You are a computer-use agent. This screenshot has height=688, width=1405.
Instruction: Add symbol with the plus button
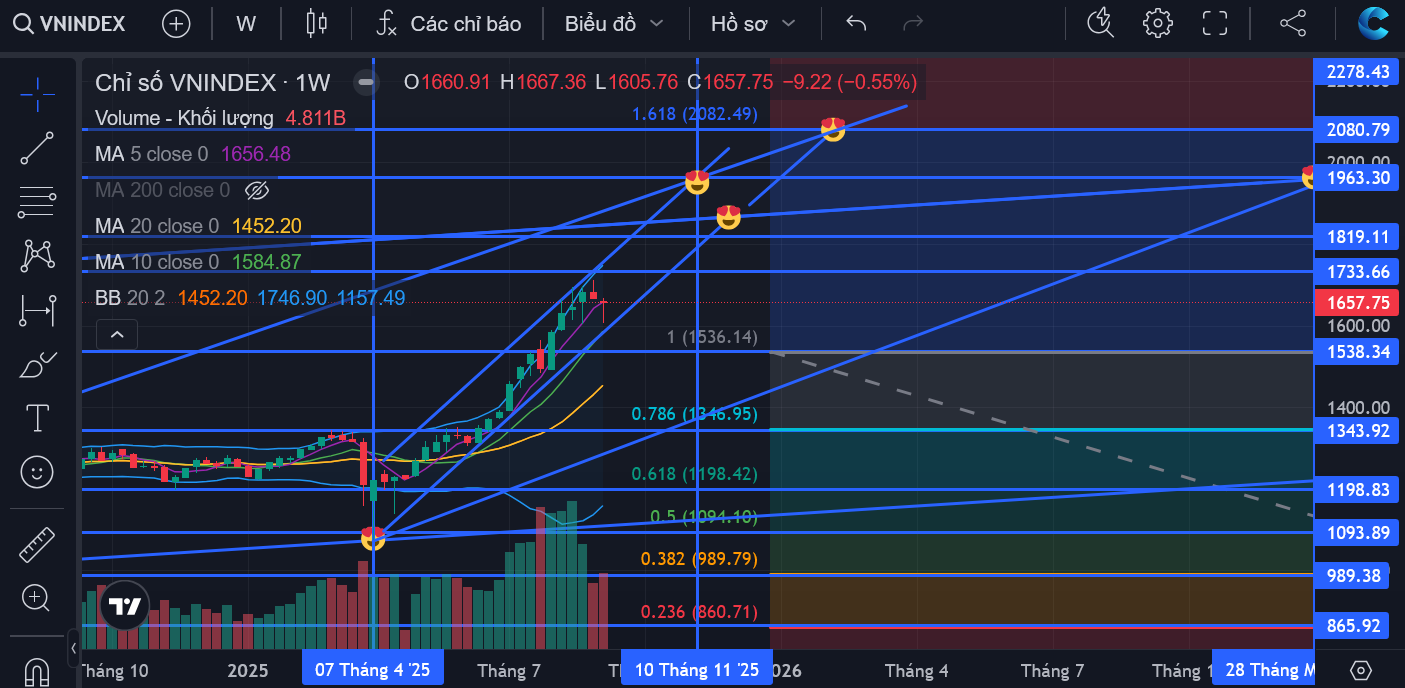coord(176,24)
